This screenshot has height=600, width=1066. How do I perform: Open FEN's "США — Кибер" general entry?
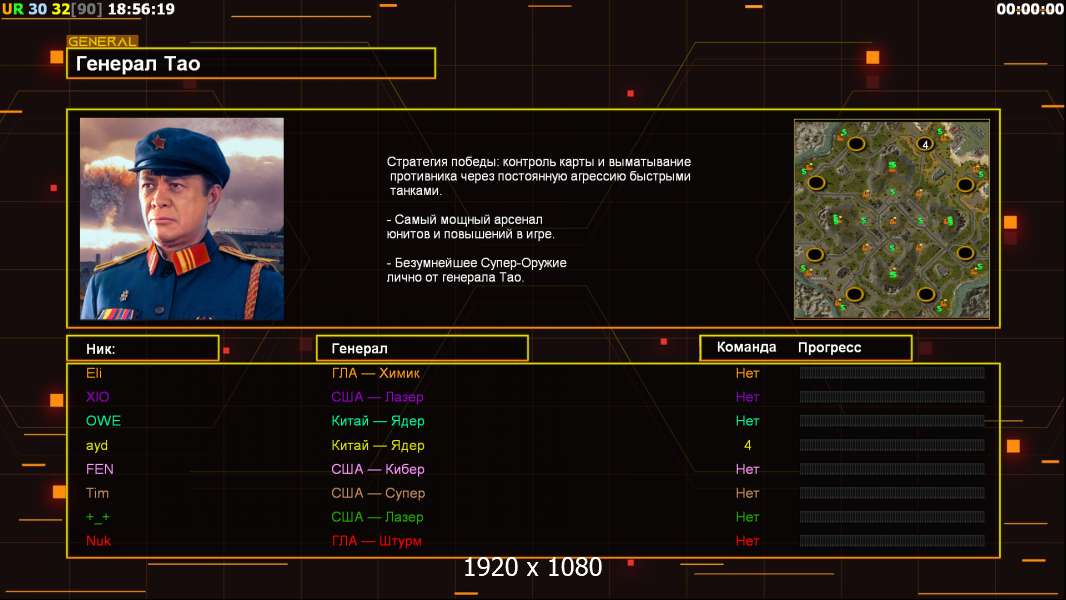pyautogui.click(x=377, y=469)
